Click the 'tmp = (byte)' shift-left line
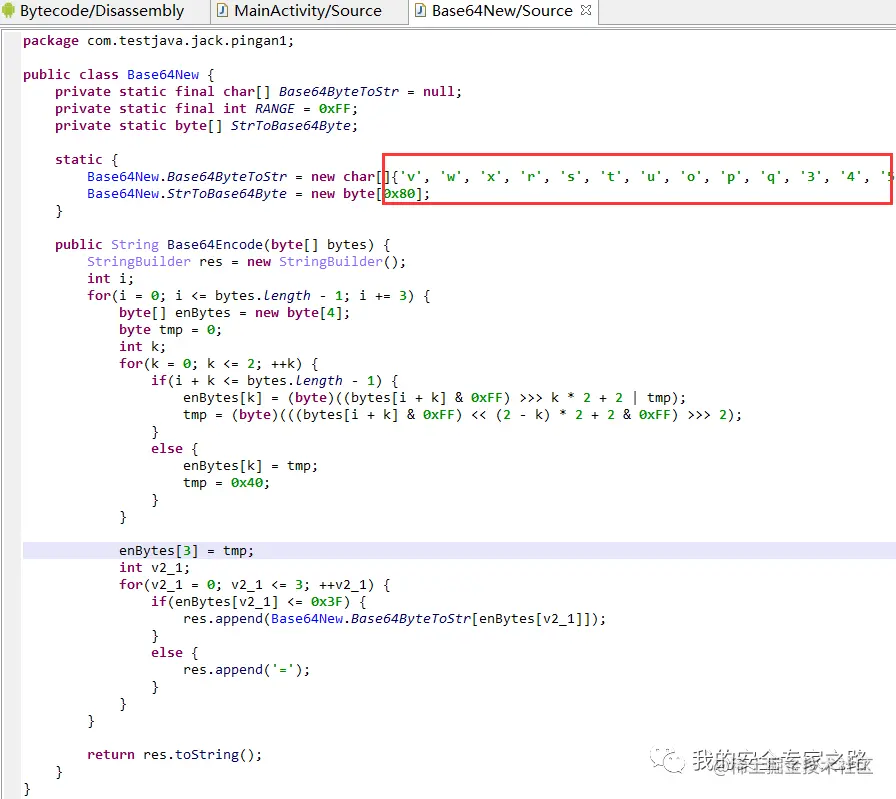This screenshot has width=896, height=799. (x=462, y=415)
